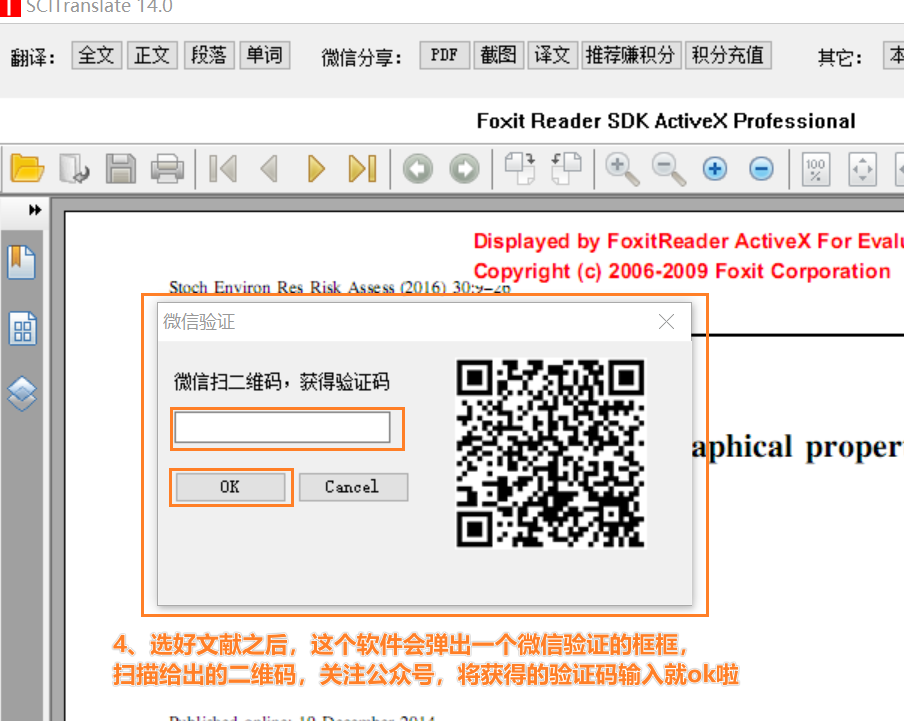Click the 全文 translation button
This screenshot has width=904, height=721.
96,55
